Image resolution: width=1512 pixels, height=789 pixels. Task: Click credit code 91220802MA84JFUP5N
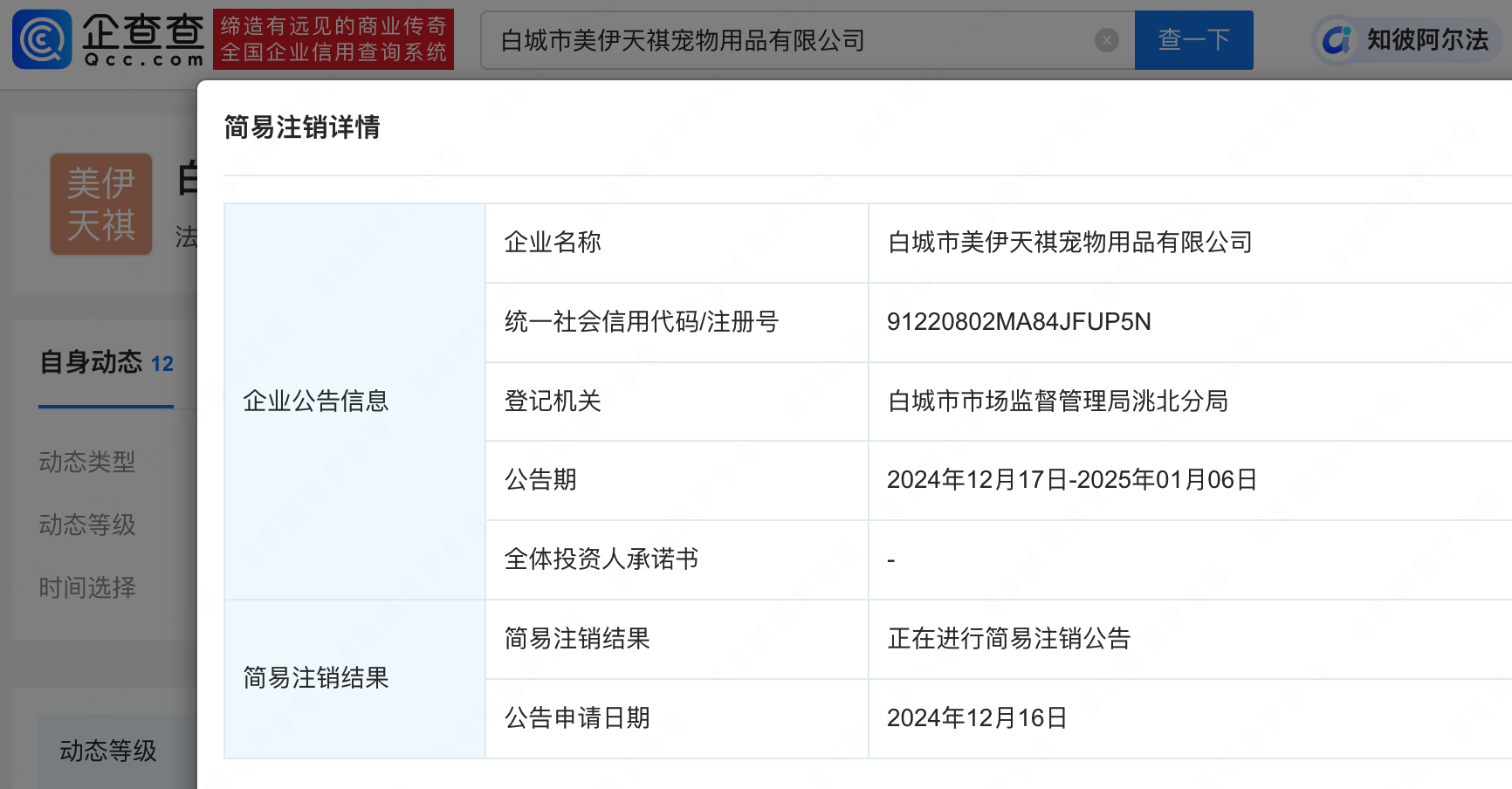(x=1019, y=322)
